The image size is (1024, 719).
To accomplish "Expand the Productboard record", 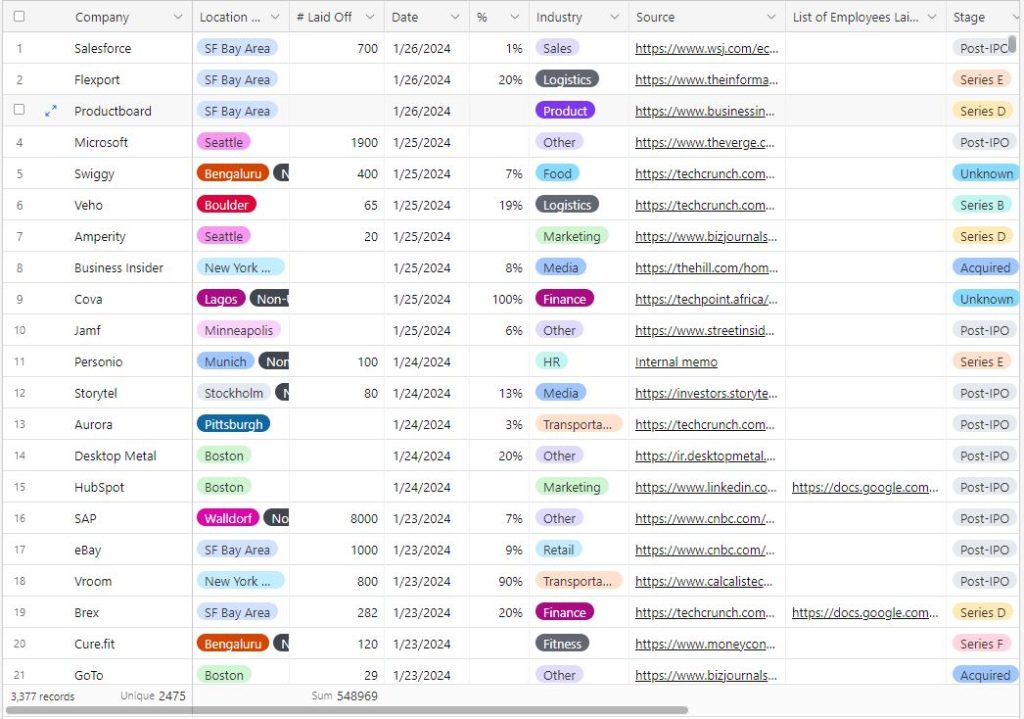I will (51, 111).
